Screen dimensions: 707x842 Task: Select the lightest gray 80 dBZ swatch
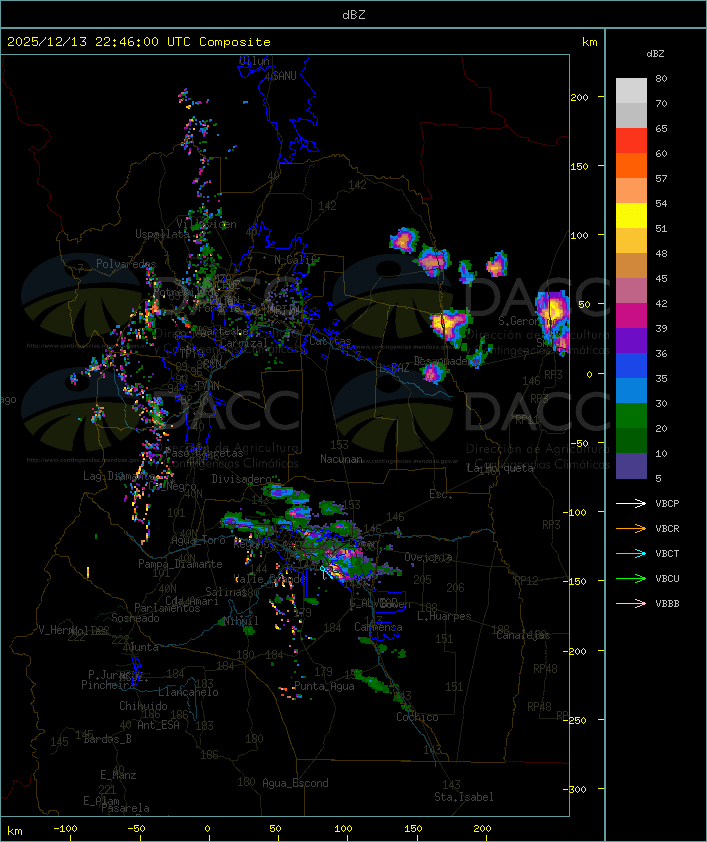631,91
